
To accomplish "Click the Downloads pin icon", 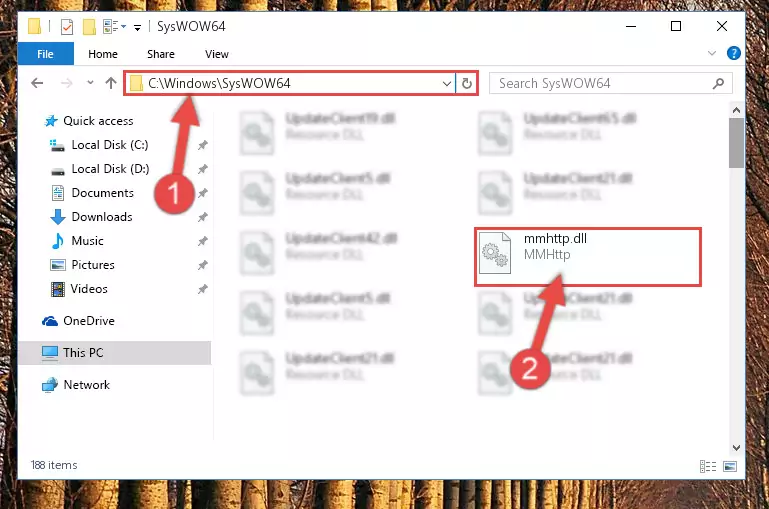I will 203,217.
